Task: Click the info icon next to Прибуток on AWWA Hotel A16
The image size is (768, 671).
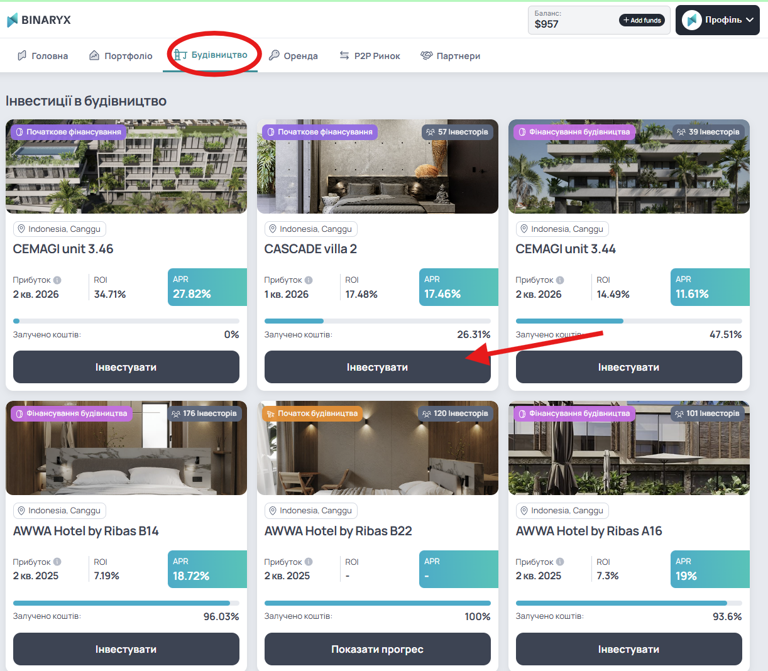Action: coord(560,562)
